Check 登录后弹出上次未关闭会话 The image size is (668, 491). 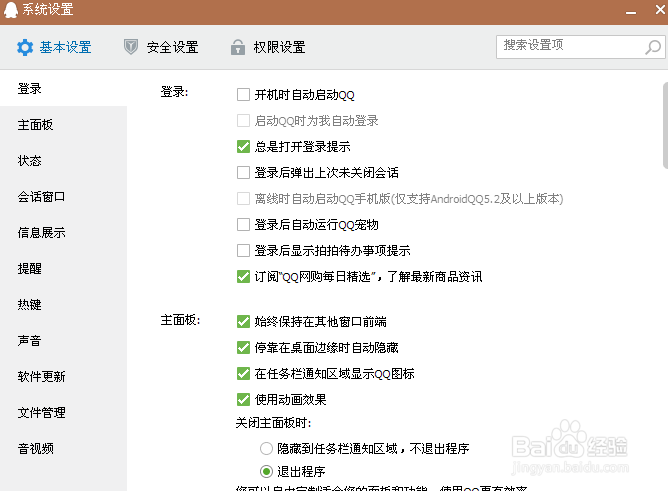(x=243, y=172)
